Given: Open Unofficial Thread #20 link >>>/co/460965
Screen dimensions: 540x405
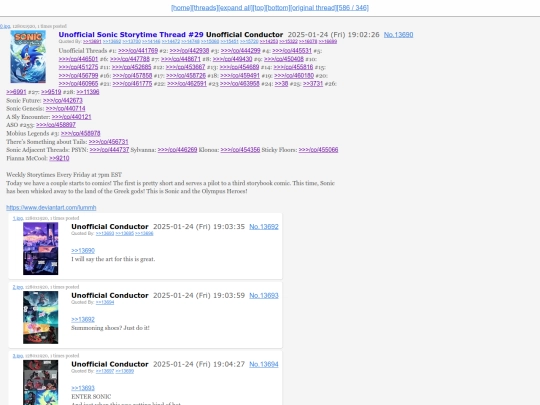Looking at the screenshot, I should click(x=79, y=84).
